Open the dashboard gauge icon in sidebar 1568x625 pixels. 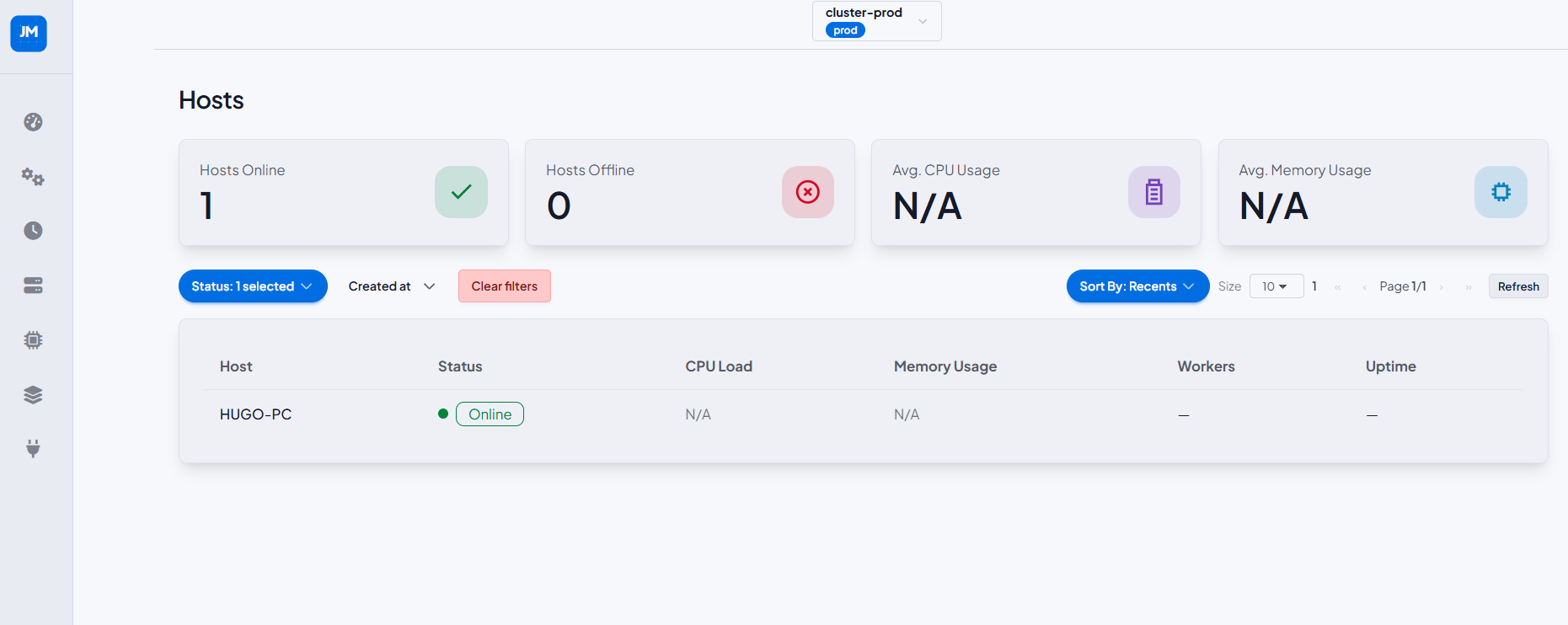[33, 122]
